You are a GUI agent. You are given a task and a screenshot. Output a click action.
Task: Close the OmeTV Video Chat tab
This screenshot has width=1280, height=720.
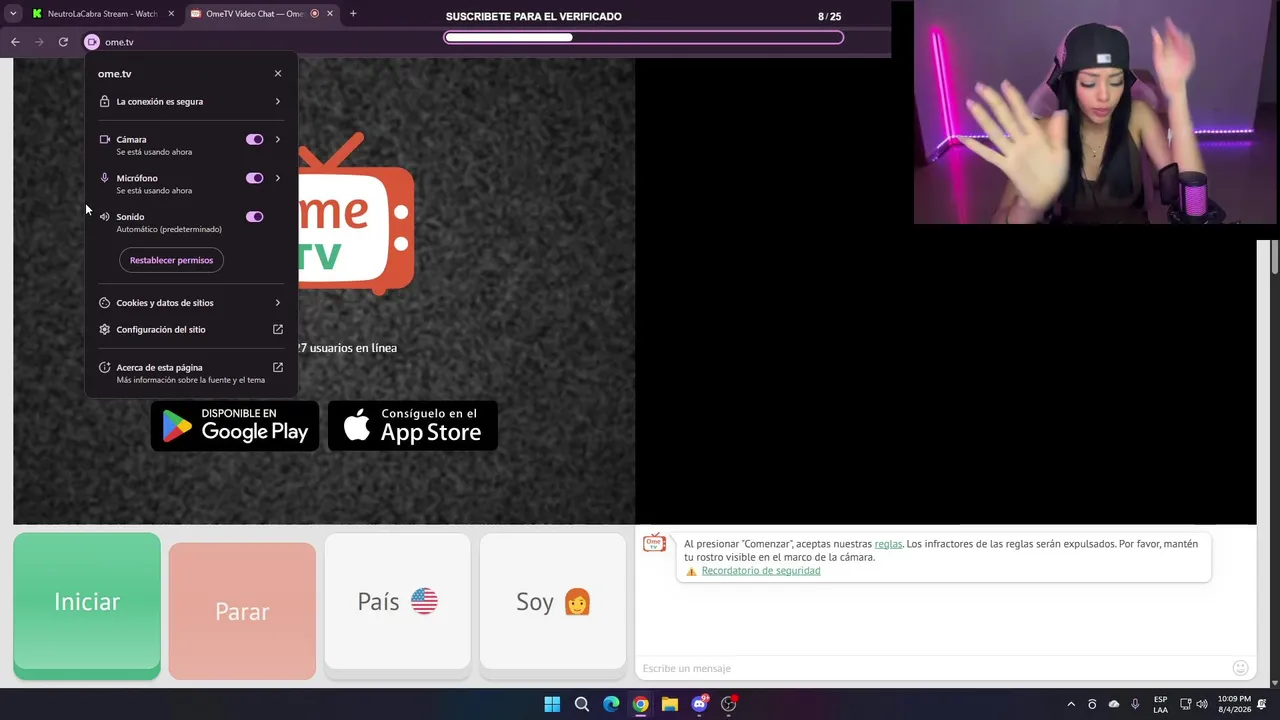click(x=330, y=14)
